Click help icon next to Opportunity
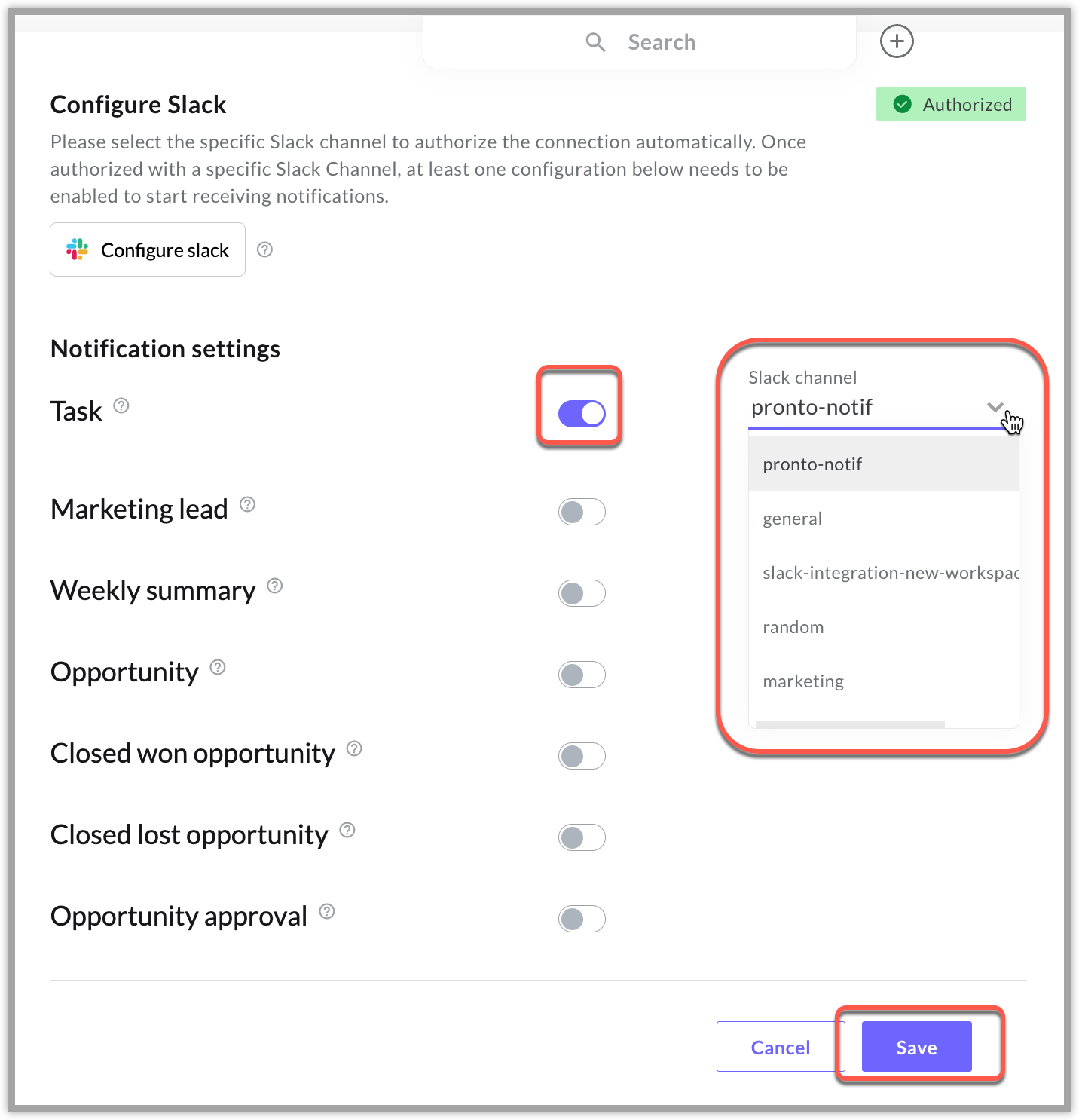This screenshot has width=1079, height=1120. [218, 667]
